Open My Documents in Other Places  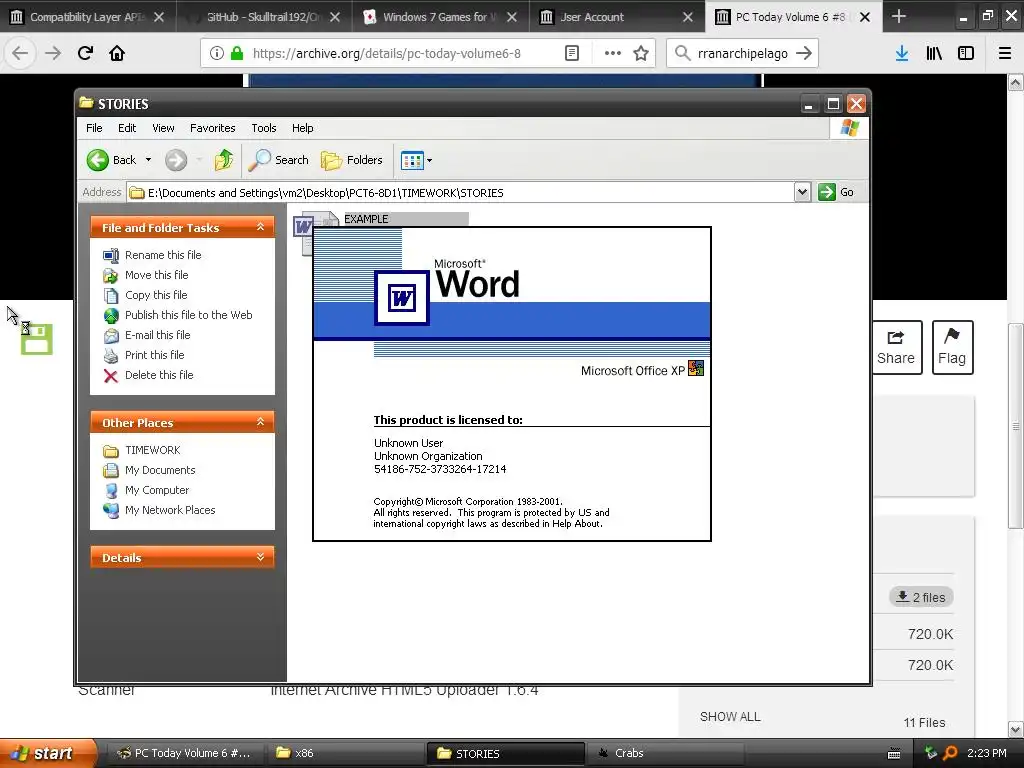(160, 470)
